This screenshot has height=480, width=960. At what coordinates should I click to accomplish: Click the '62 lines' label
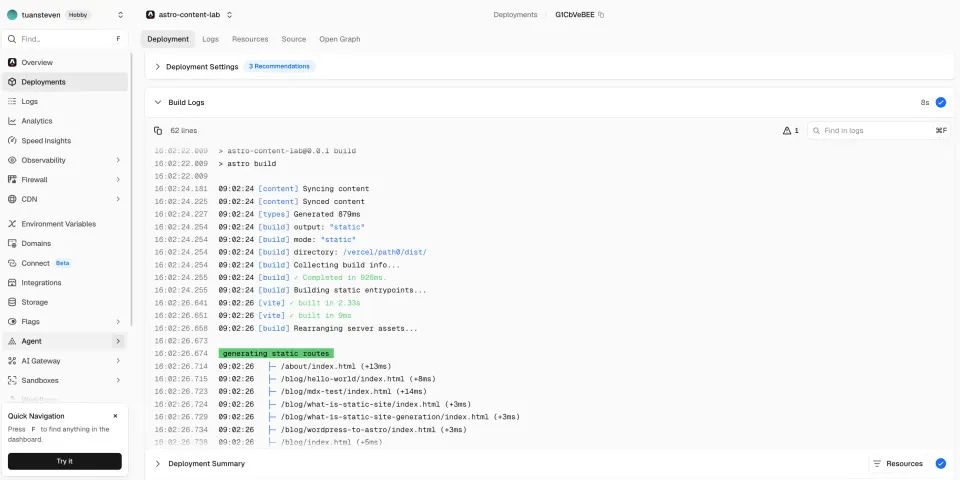[184, 130]
